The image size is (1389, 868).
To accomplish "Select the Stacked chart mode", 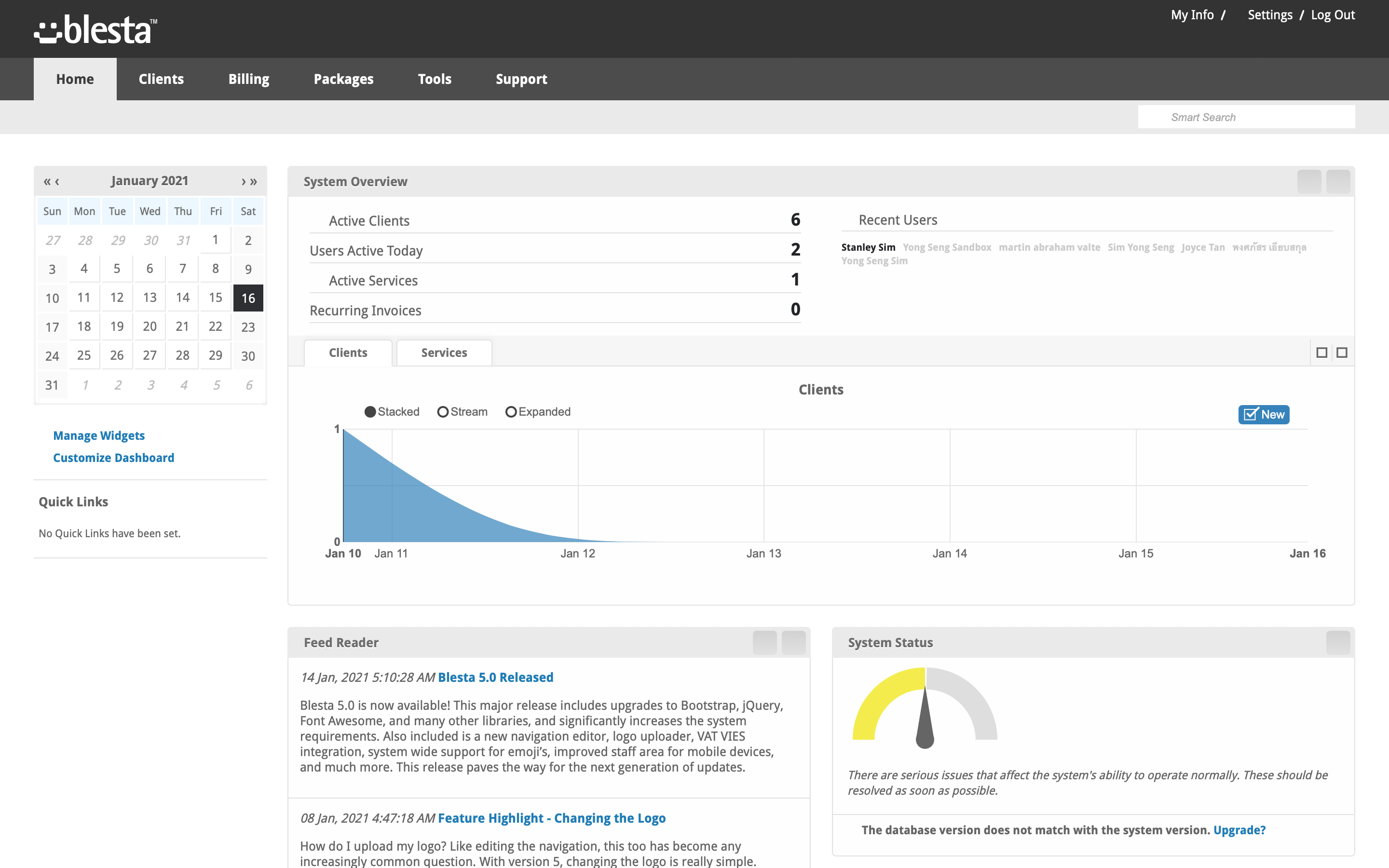I will 392,412.
